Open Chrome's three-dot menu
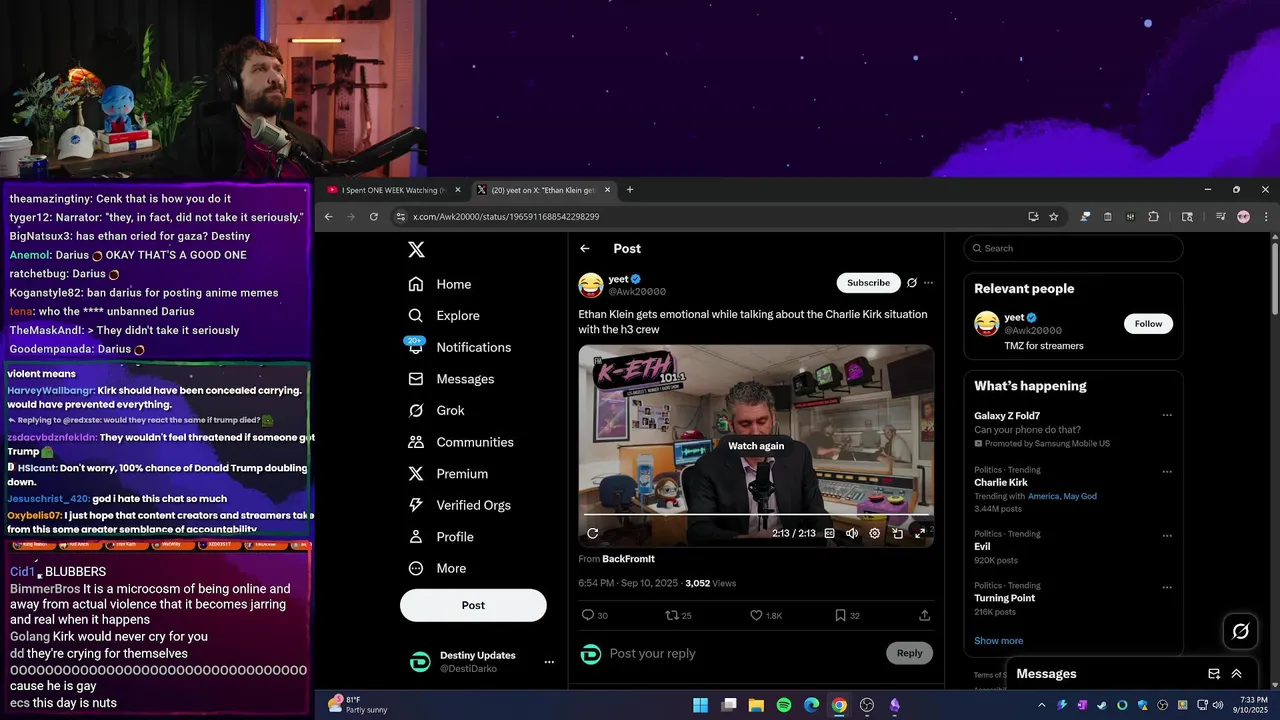The height and width of the screenshot is (720, 1280). (1266, 216)
